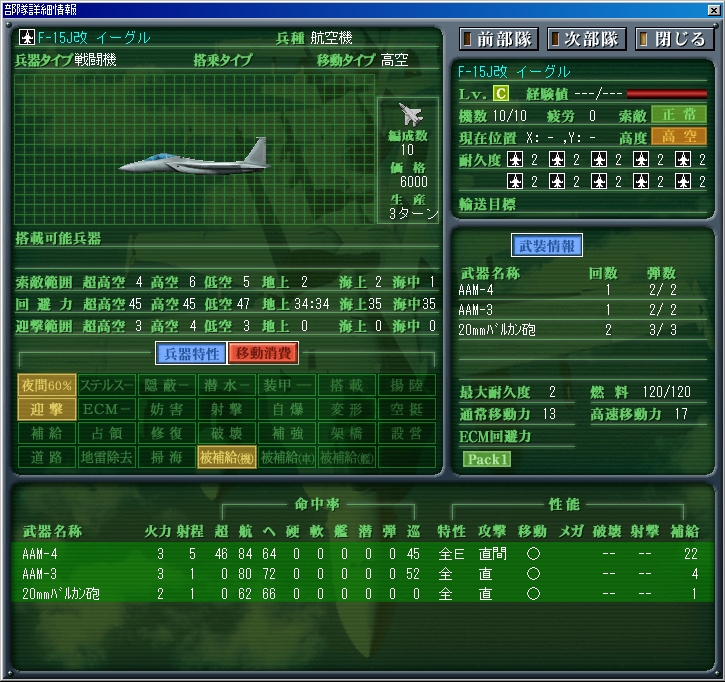Click the small jet icon above 編成数

411,114
